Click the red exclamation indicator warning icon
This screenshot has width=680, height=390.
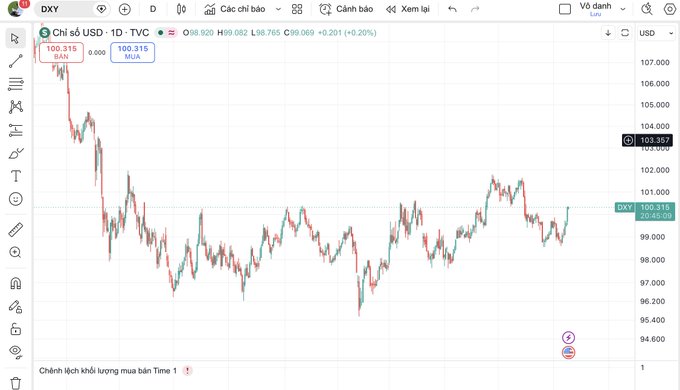(x=187, y=370)
